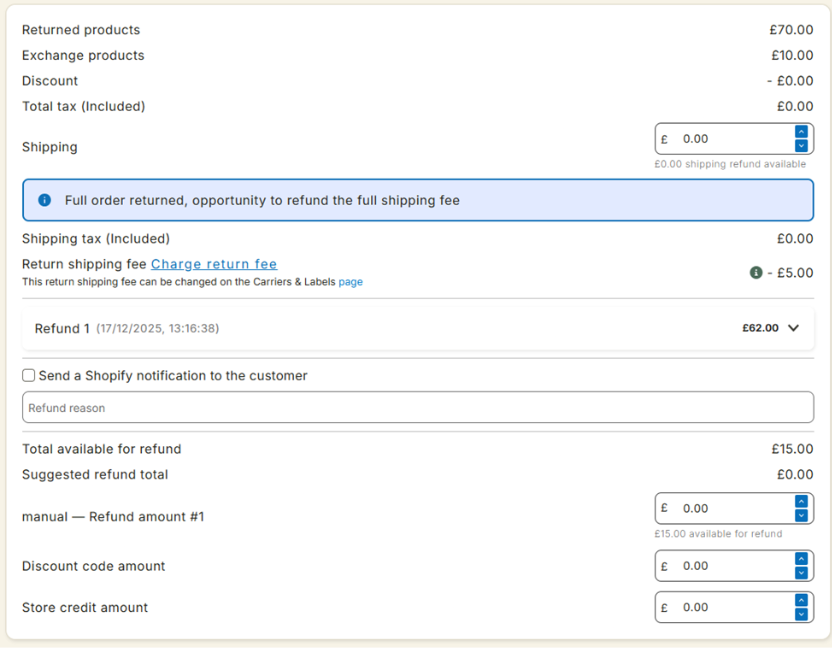Decrease Store credit amount with down arrow
832x648 pixels.
(801, 615)
